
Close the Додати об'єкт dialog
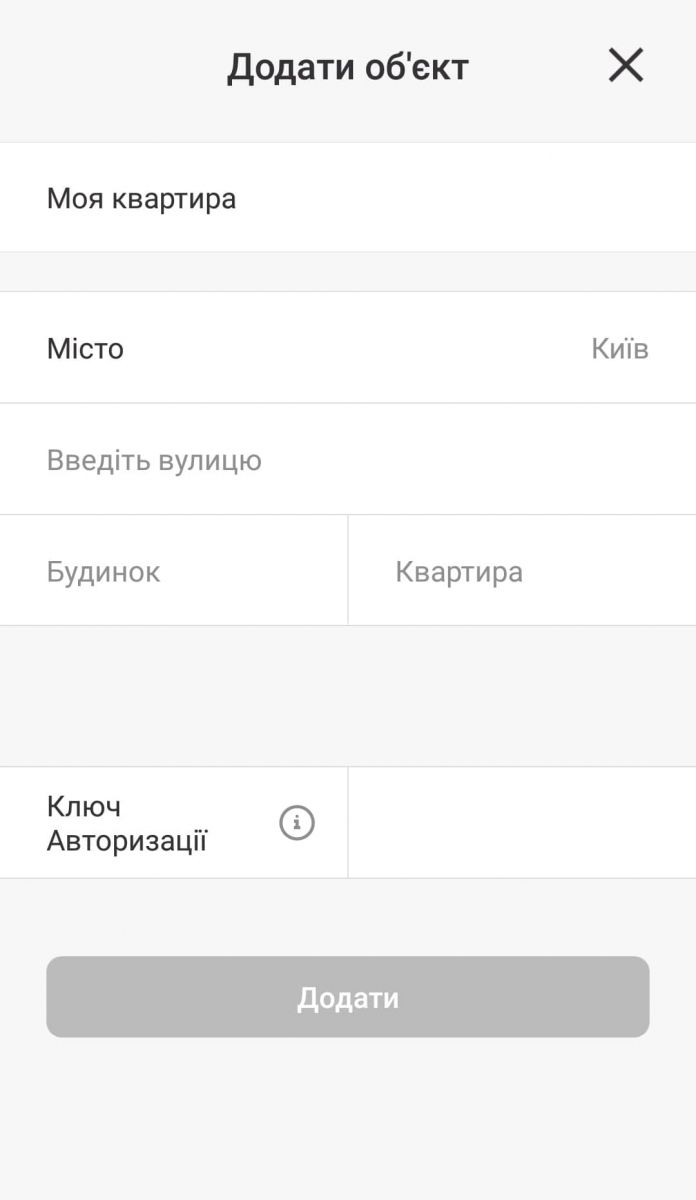click(625, 66)
